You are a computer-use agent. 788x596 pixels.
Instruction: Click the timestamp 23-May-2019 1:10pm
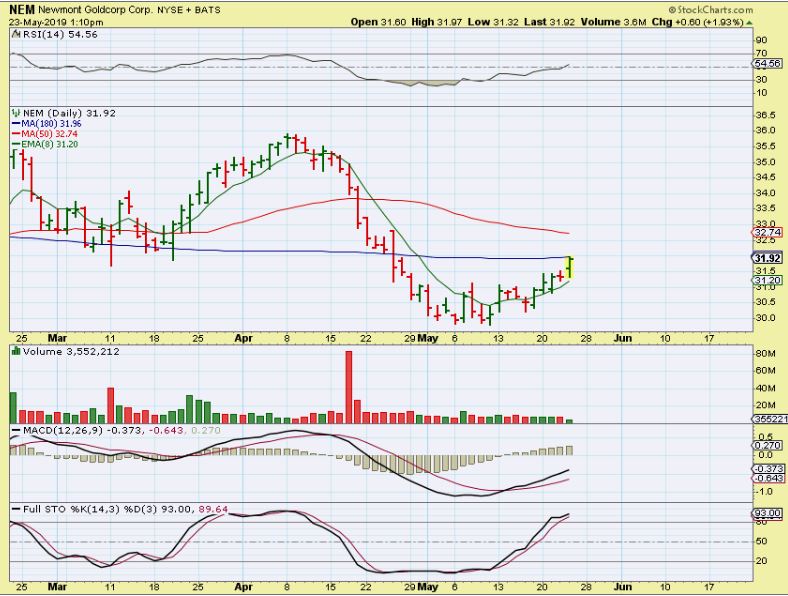[56, 23]
